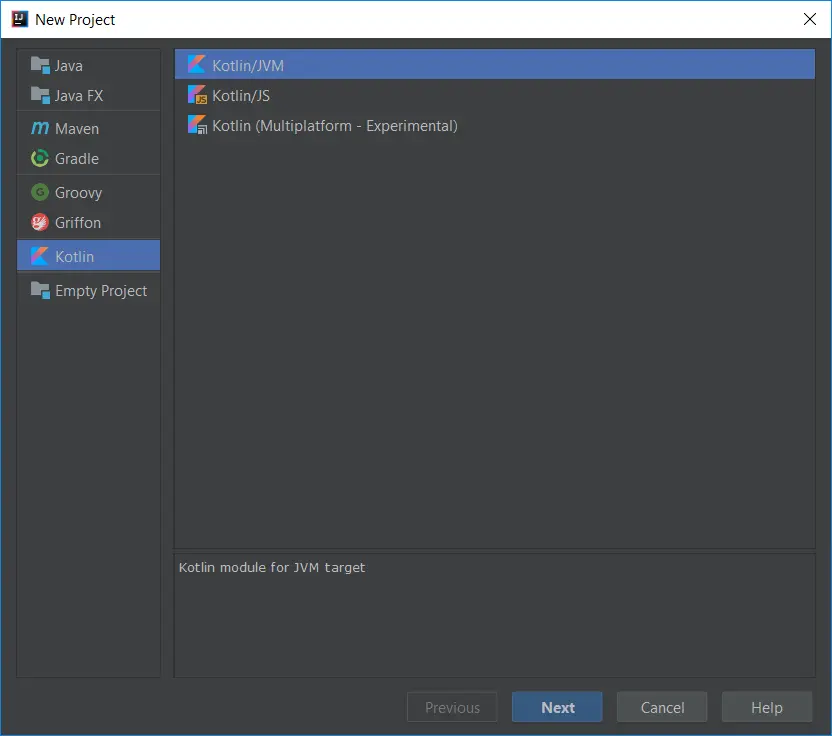Click the Kotlin logo icon in sidebar
Screen dimensions: 832x736
(40, 256)
